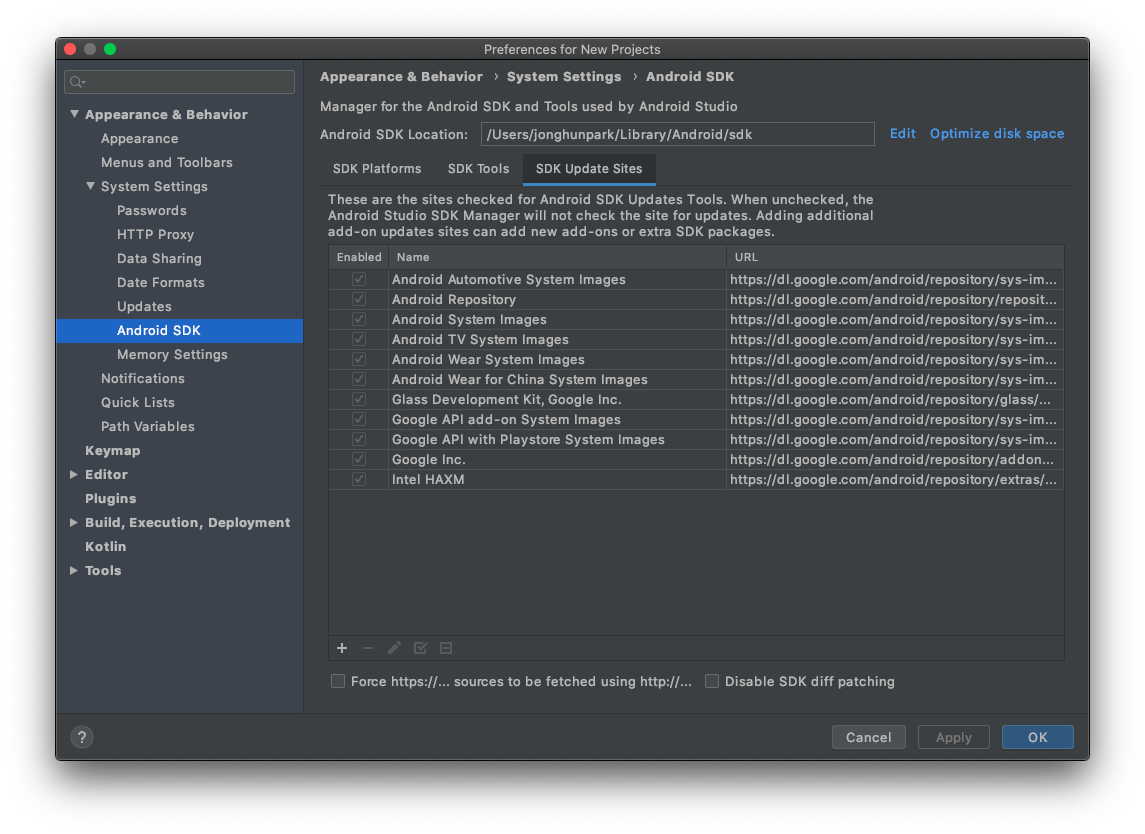Click the edit site pencil icon
Viewport: 1145px width, 834px height.
(x=394, y=648)
